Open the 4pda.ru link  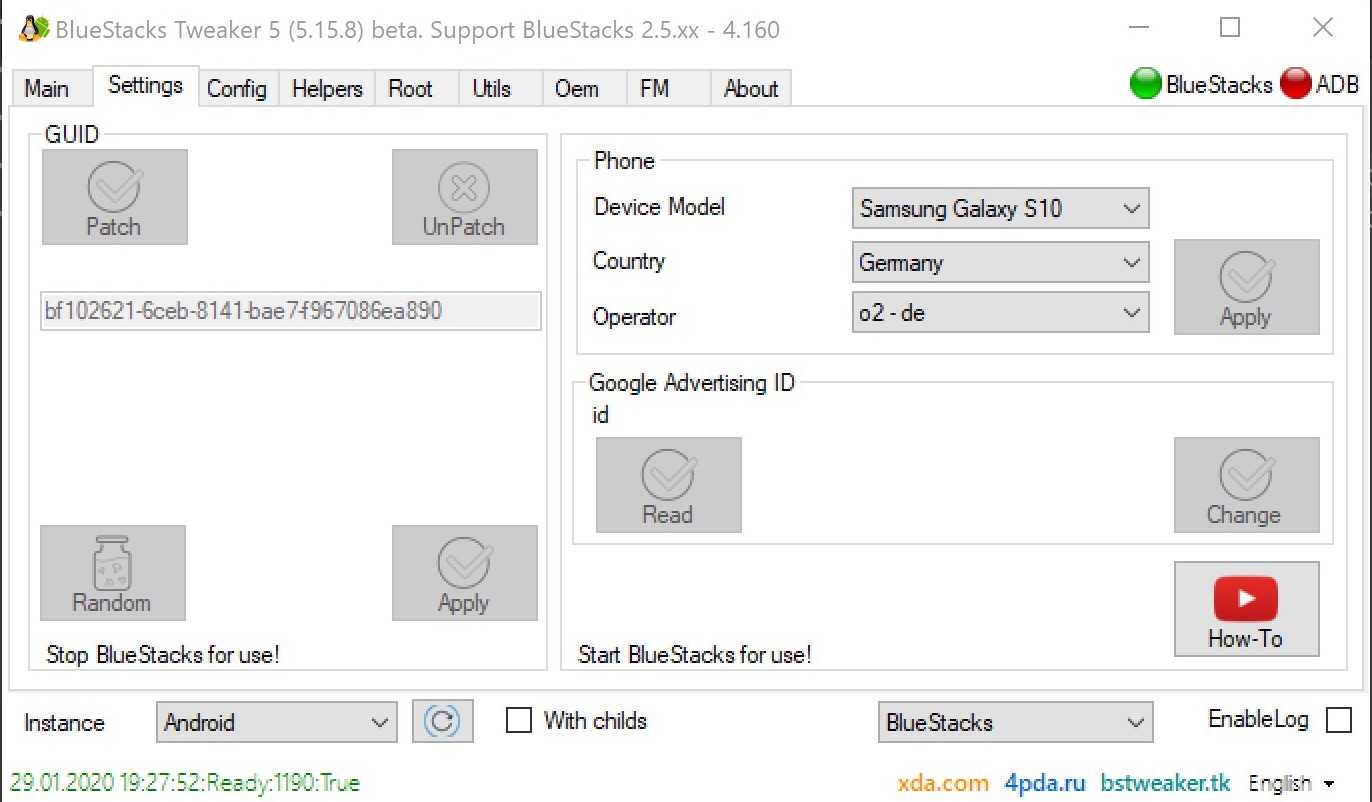click(x=1045, y=783)
